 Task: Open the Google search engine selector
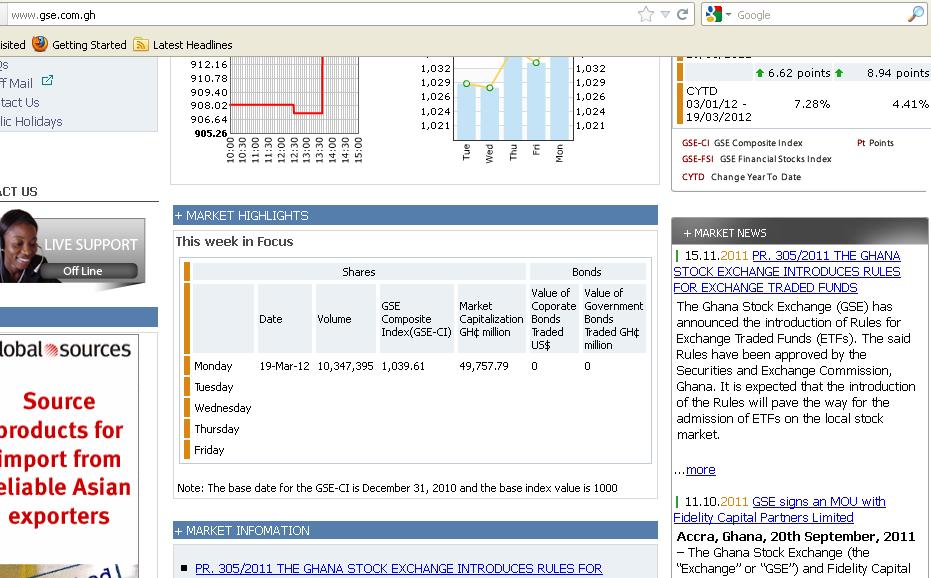(718, 14)
